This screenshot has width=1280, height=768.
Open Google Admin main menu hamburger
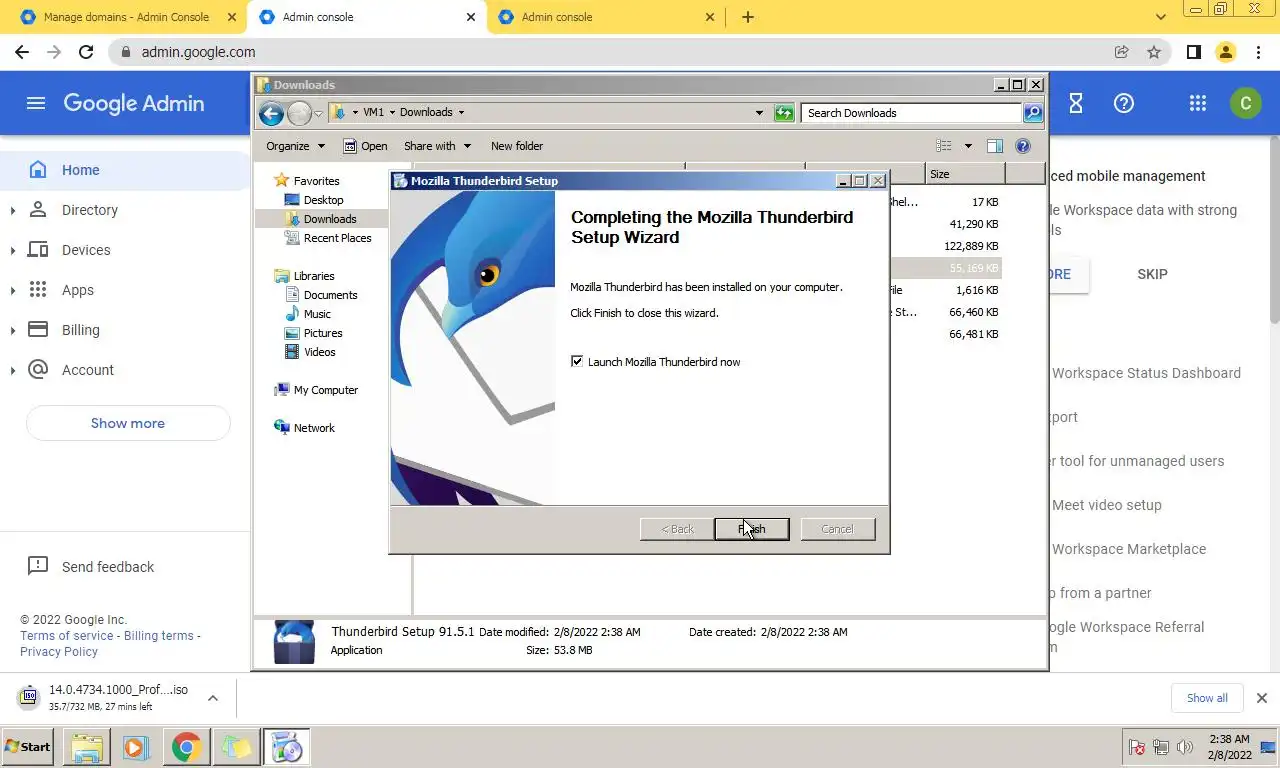click(x=36, y=103)
